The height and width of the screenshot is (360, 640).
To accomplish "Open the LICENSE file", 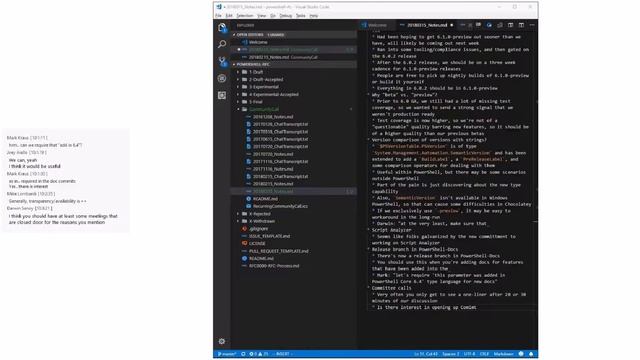I will coord(294,243).
